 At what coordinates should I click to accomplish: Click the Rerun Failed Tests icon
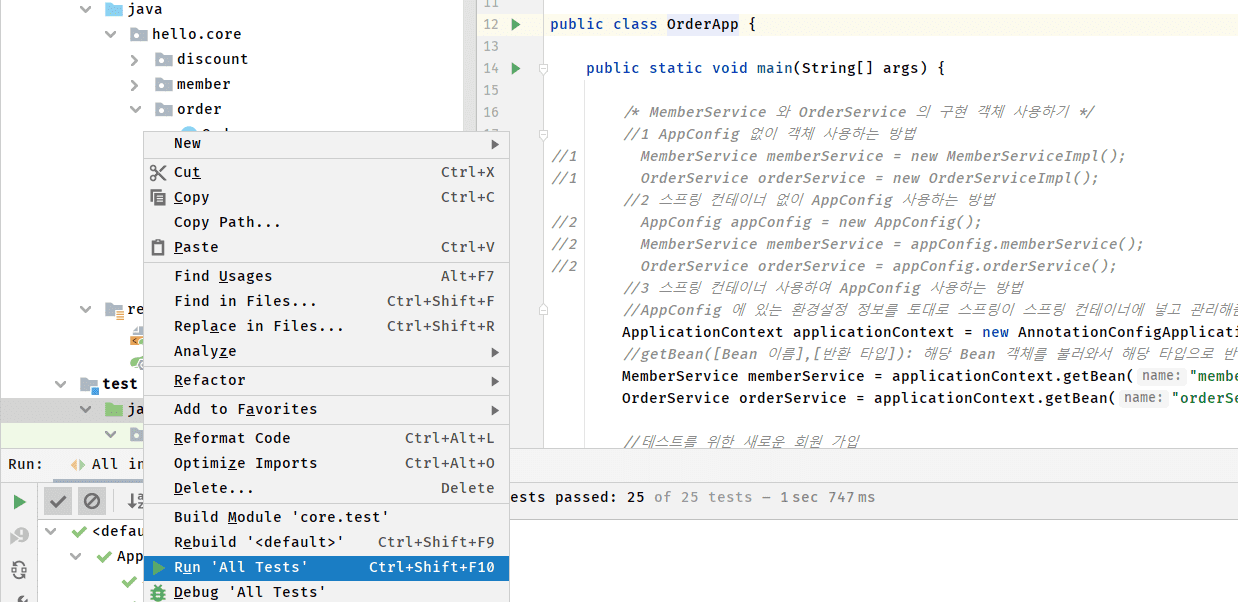[19, 536]
